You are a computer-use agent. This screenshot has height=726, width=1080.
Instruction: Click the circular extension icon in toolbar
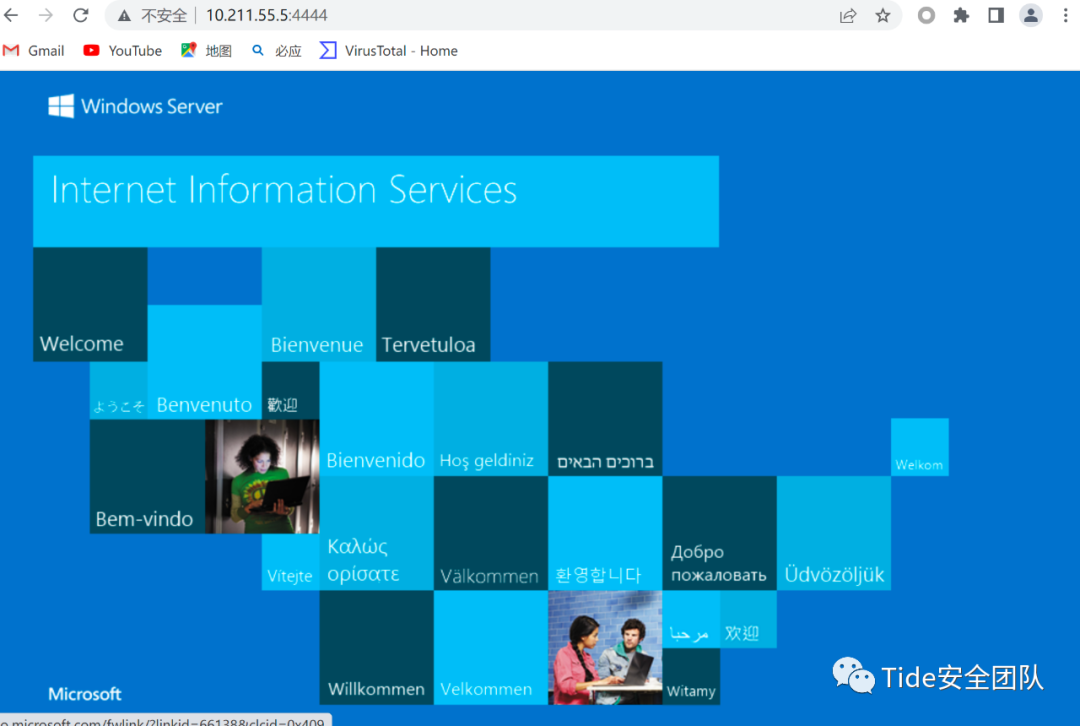926,15
